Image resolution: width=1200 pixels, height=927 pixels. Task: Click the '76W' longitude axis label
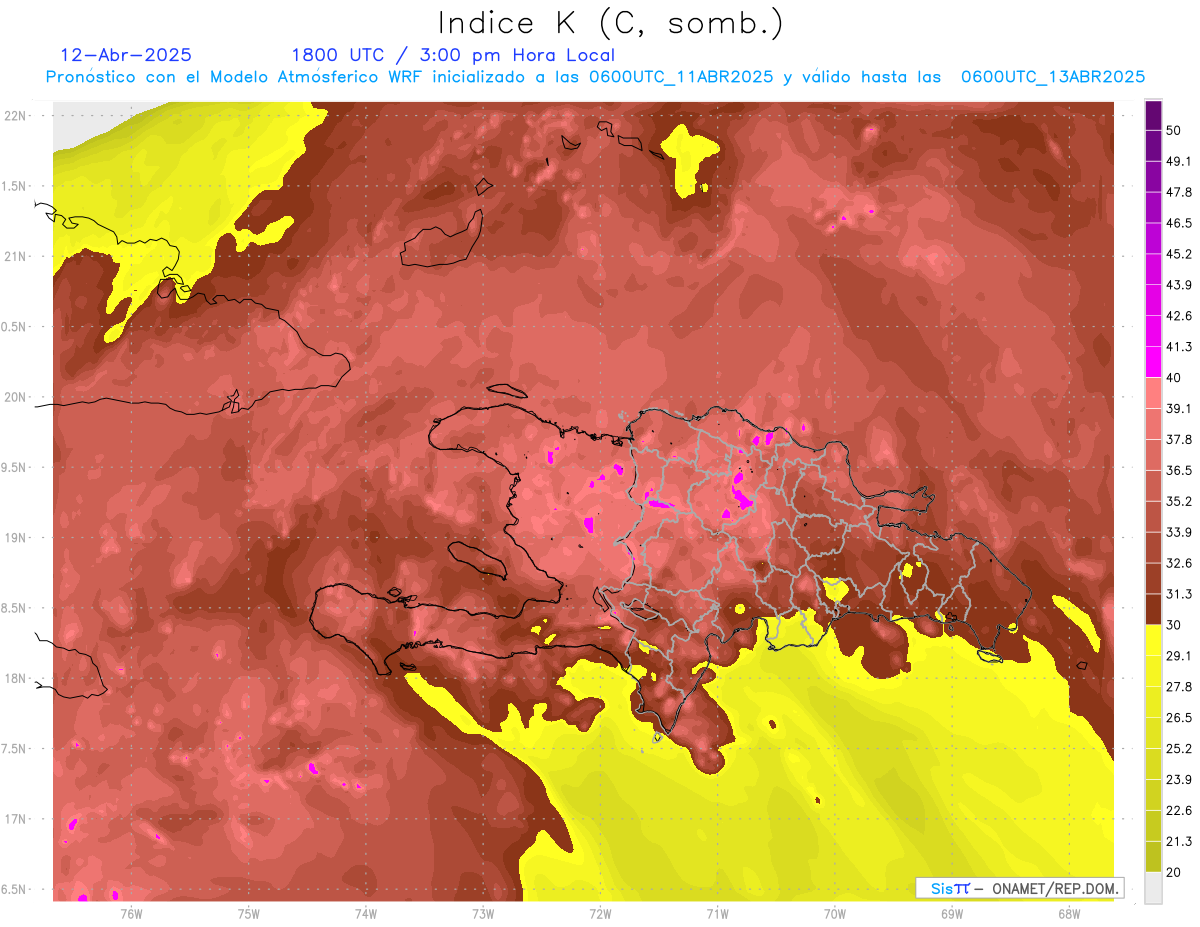coord(131,914)
